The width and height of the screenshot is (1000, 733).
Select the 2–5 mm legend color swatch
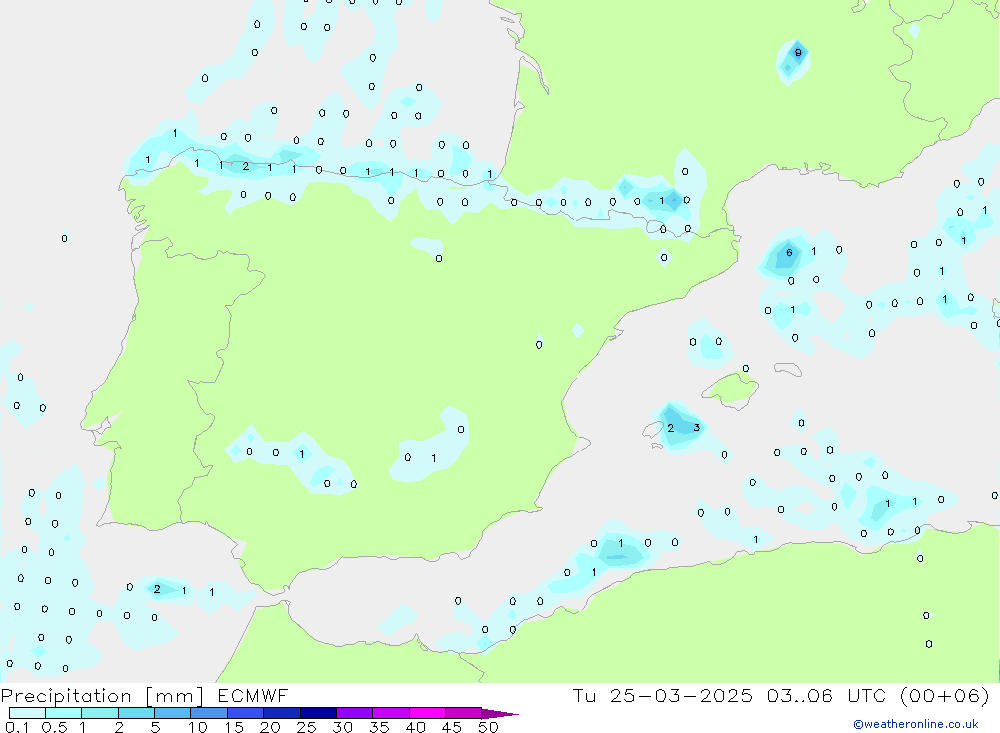(136, 713)
